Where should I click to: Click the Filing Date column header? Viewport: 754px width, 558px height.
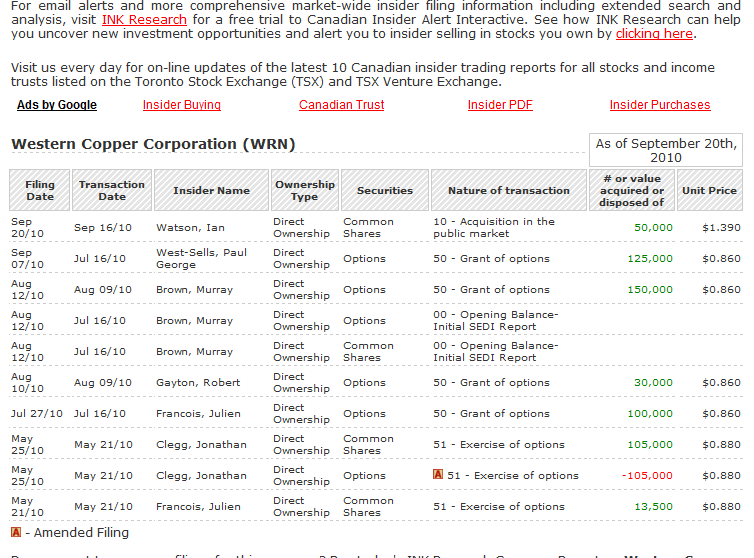pyautogui.click(x=40, y=190)
